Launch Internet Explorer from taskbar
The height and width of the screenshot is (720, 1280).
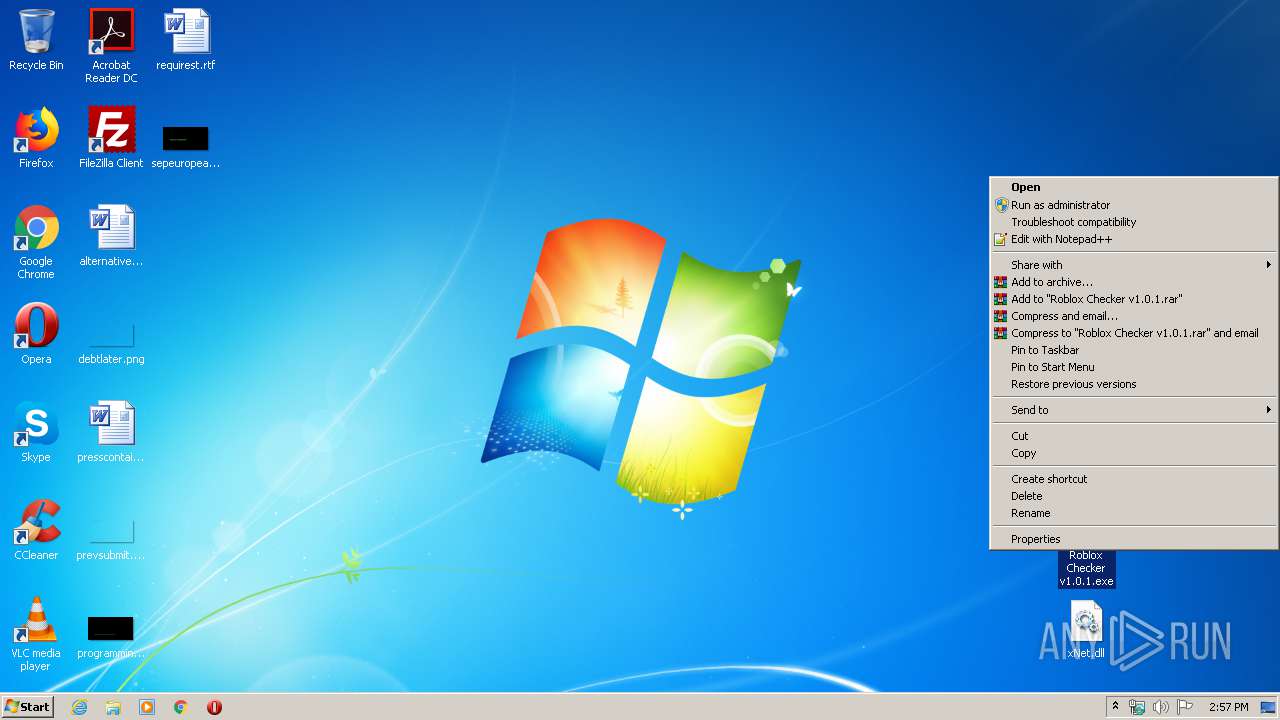pos(79,707)
